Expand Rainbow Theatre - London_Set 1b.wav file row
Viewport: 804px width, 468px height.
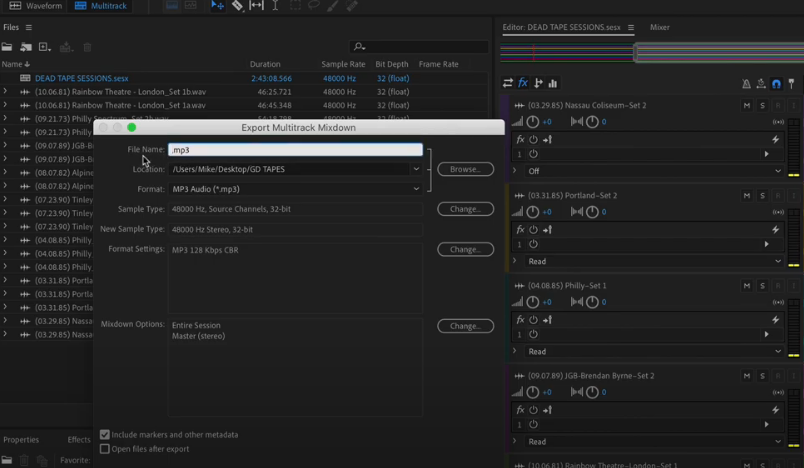[x=5, y=92]
